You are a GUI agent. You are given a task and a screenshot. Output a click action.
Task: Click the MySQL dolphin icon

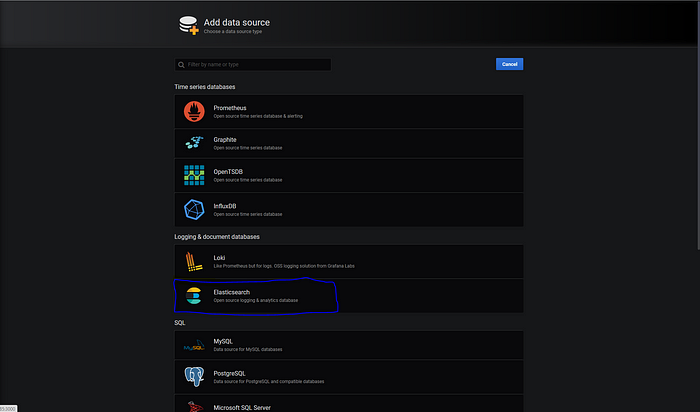(x=194, y=345)
